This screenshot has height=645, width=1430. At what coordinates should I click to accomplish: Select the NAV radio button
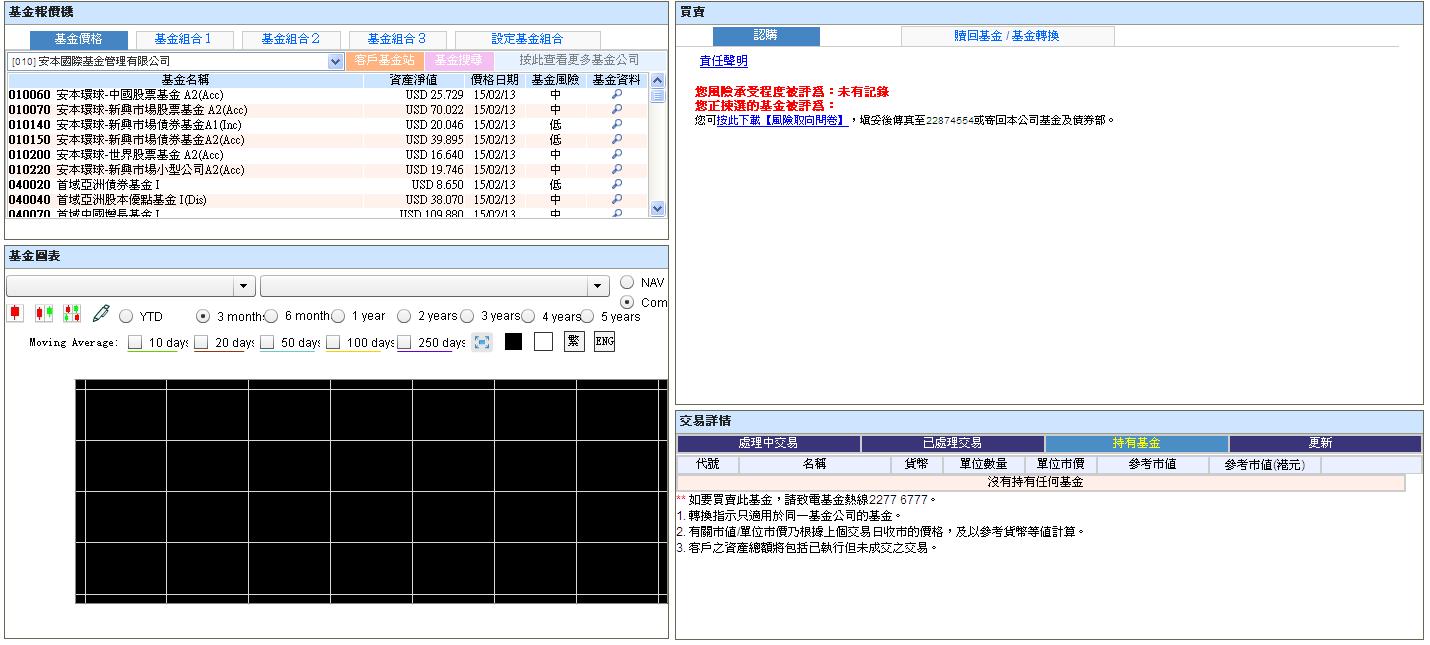tap(627, 283)
